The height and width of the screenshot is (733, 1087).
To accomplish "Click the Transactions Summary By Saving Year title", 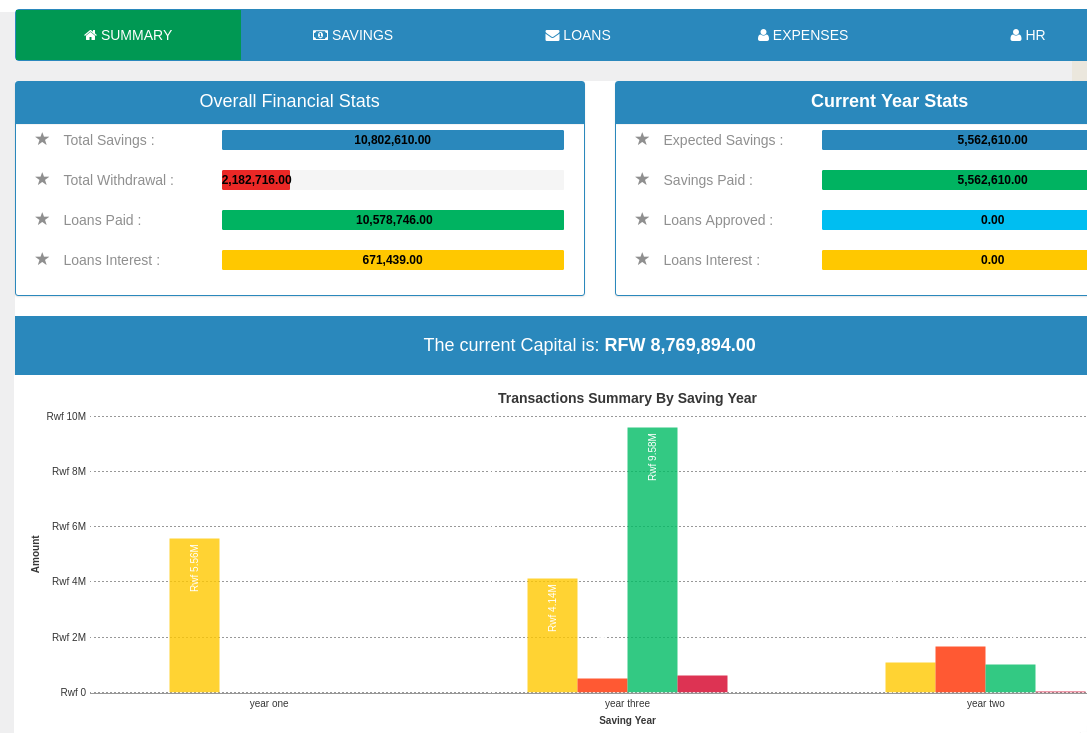I will tap(627, 398).
